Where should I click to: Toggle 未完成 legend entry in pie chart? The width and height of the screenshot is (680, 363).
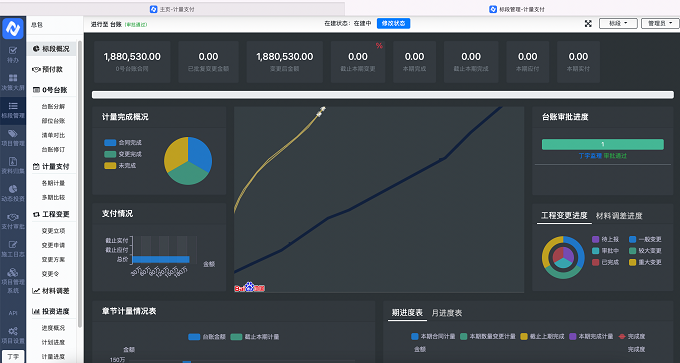[x=120, y=166]
